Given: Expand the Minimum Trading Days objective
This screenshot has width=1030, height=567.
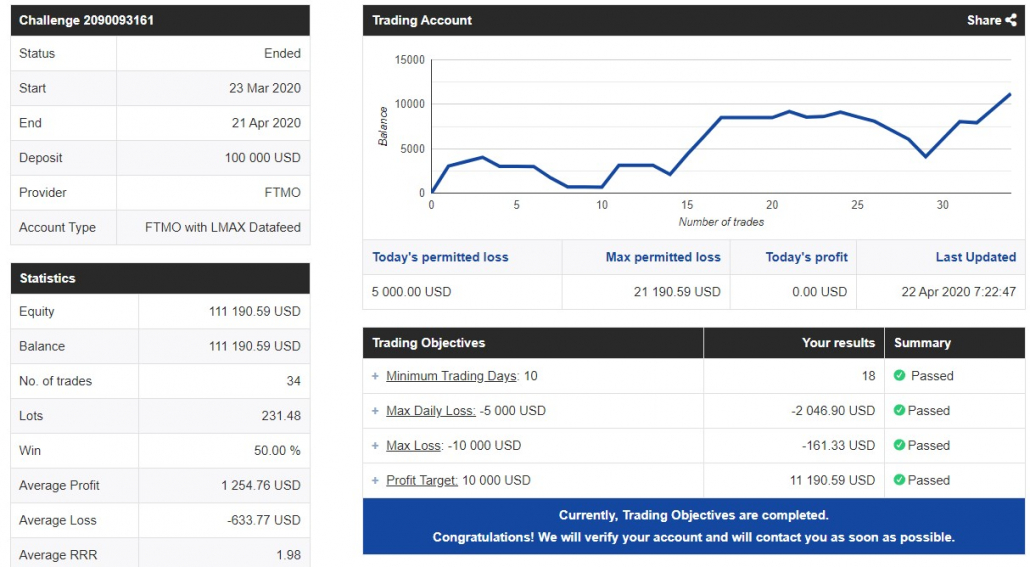Looking at the screenshot, I should click(376, 377).
